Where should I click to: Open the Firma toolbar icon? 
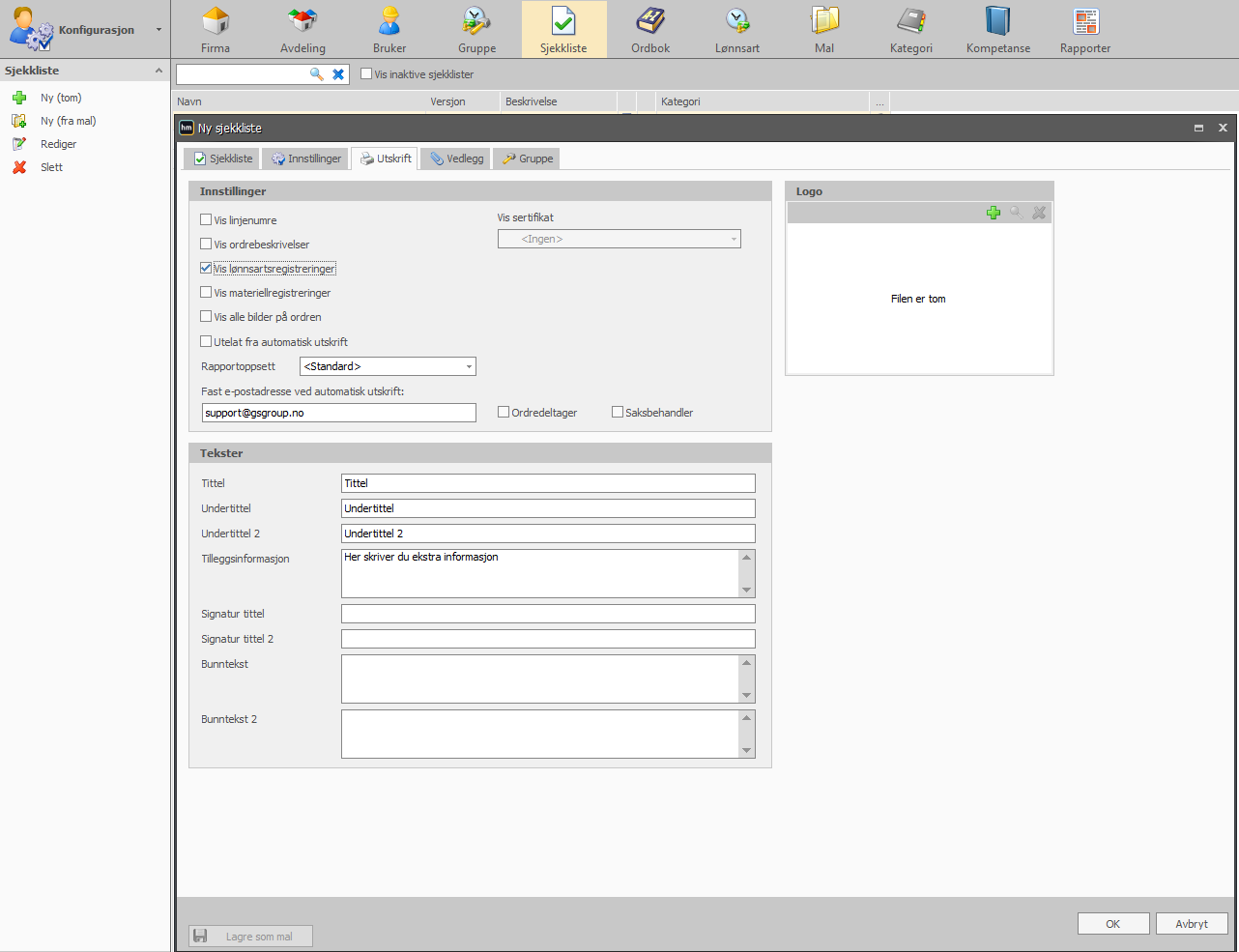click(x=216, y=21)
